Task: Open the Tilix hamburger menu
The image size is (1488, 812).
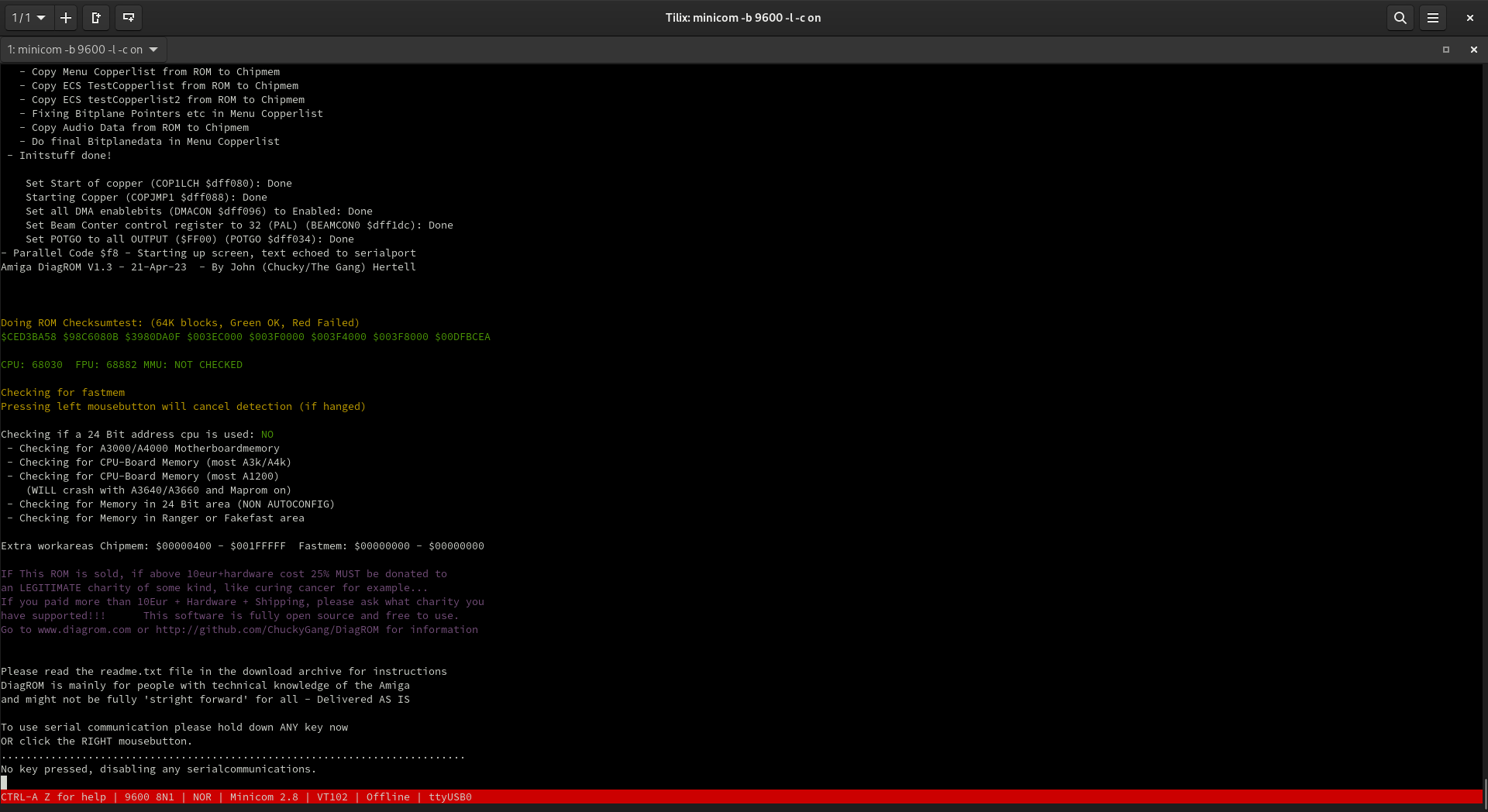Action: pyautogui.click(x=1433, y=18)
